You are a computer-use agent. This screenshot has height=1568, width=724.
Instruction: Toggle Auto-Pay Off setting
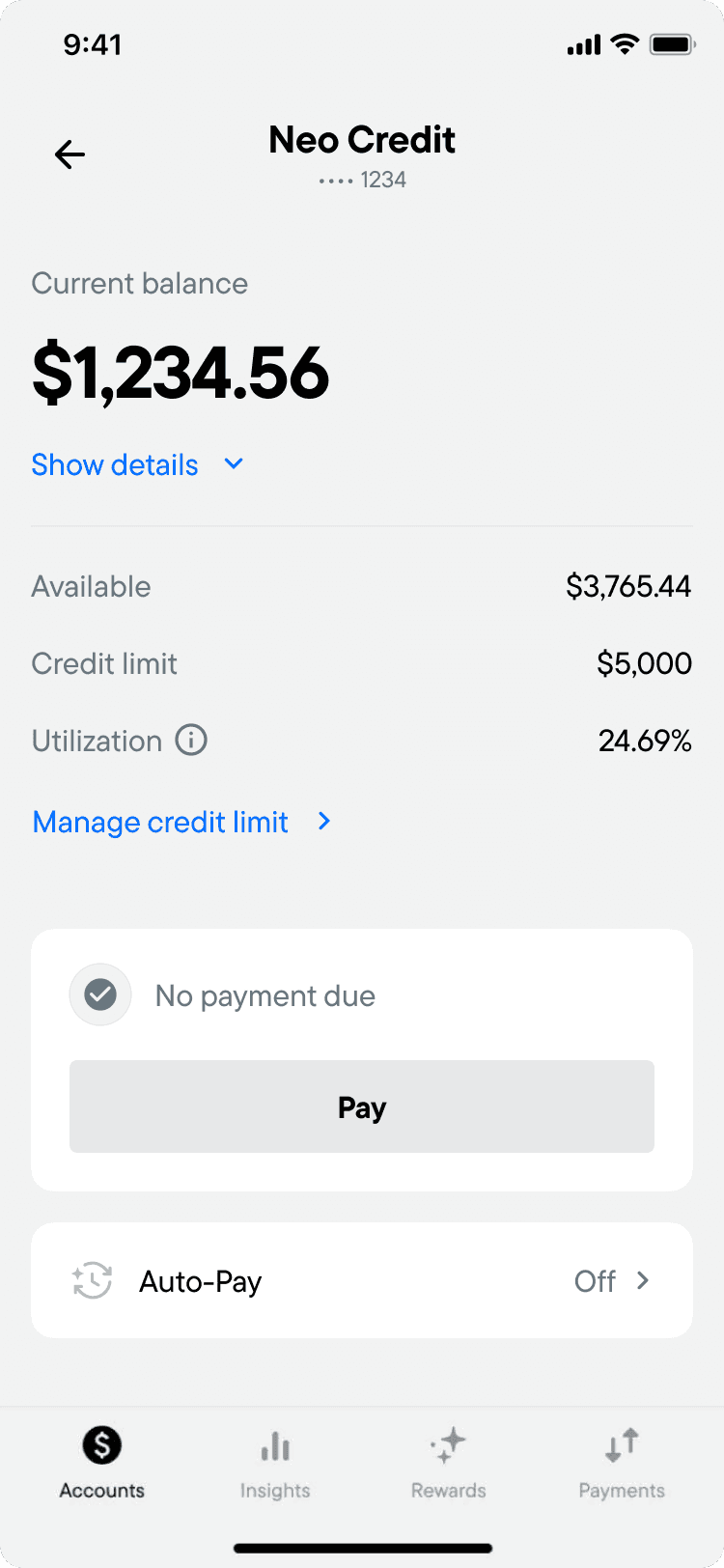[x=595, y=1281]
